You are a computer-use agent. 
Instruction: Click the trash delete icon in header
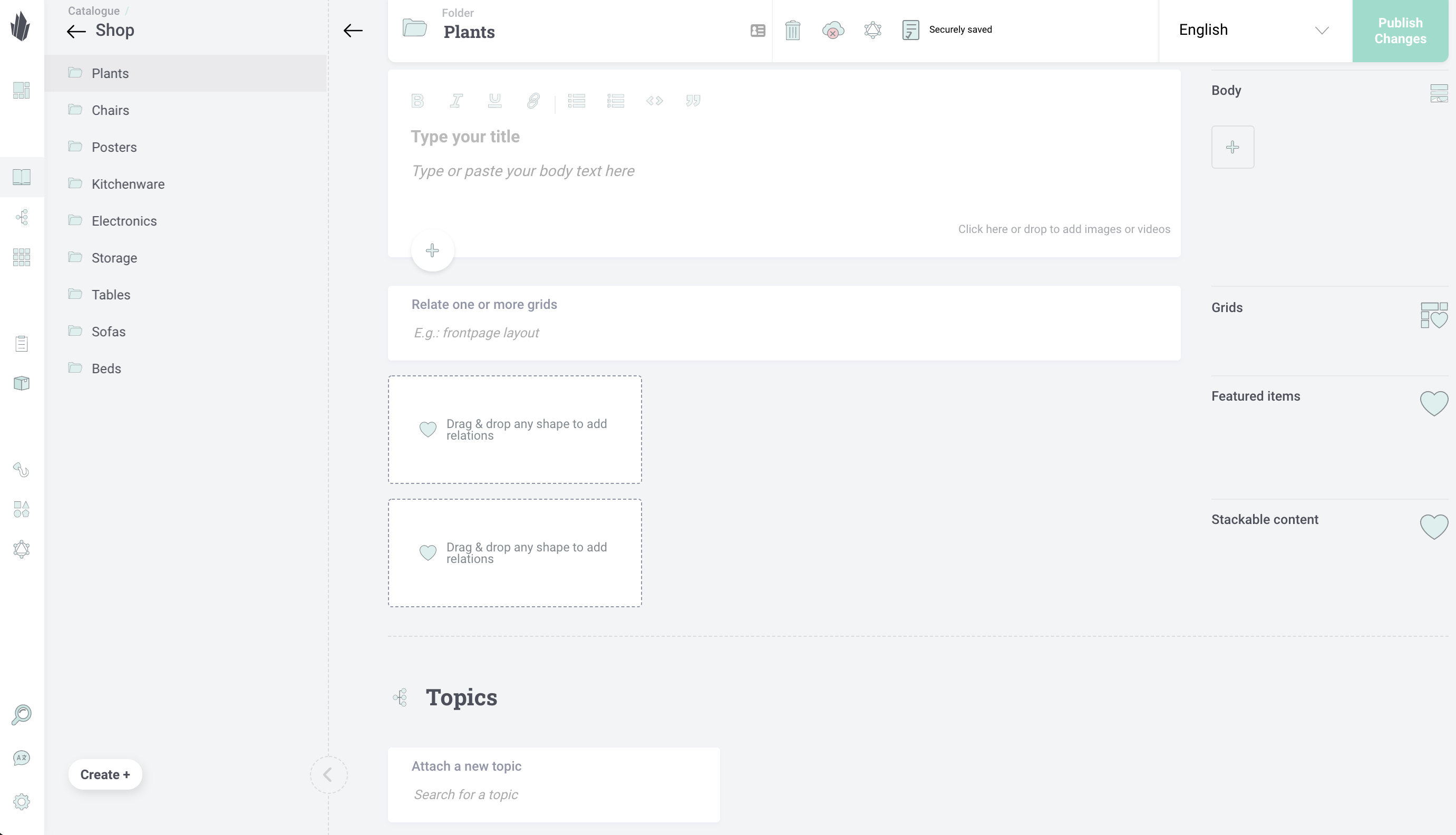[792, 30]
